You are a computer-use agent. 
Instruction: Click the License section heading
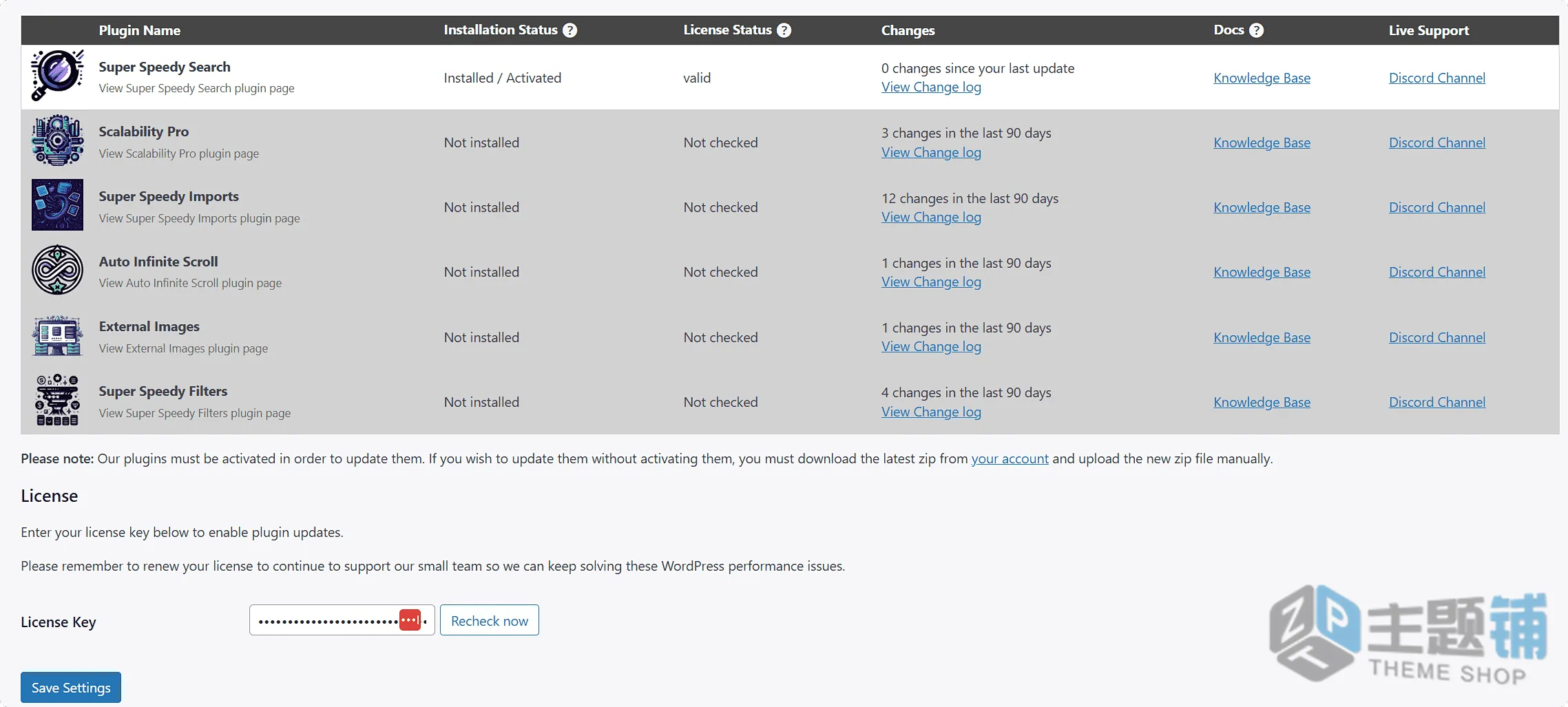[x=50, y=496]
